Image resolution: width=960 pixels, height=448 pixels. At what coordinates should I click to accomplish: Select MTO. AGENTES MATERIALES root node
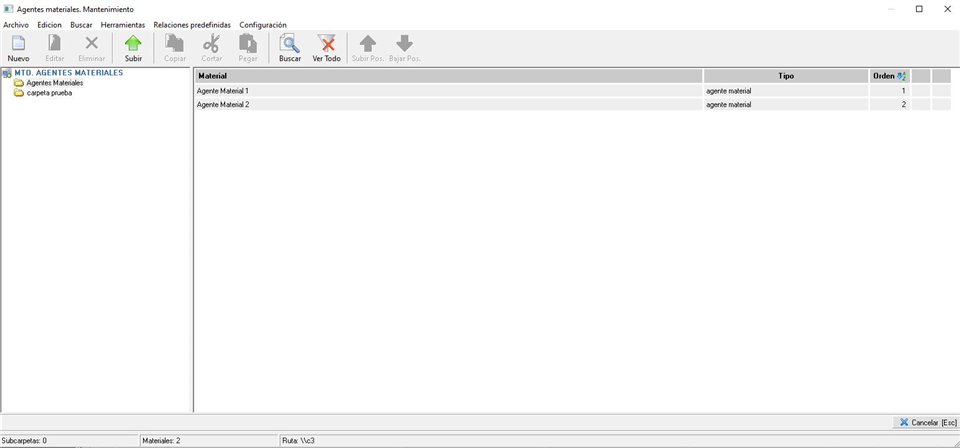(69, 73)
